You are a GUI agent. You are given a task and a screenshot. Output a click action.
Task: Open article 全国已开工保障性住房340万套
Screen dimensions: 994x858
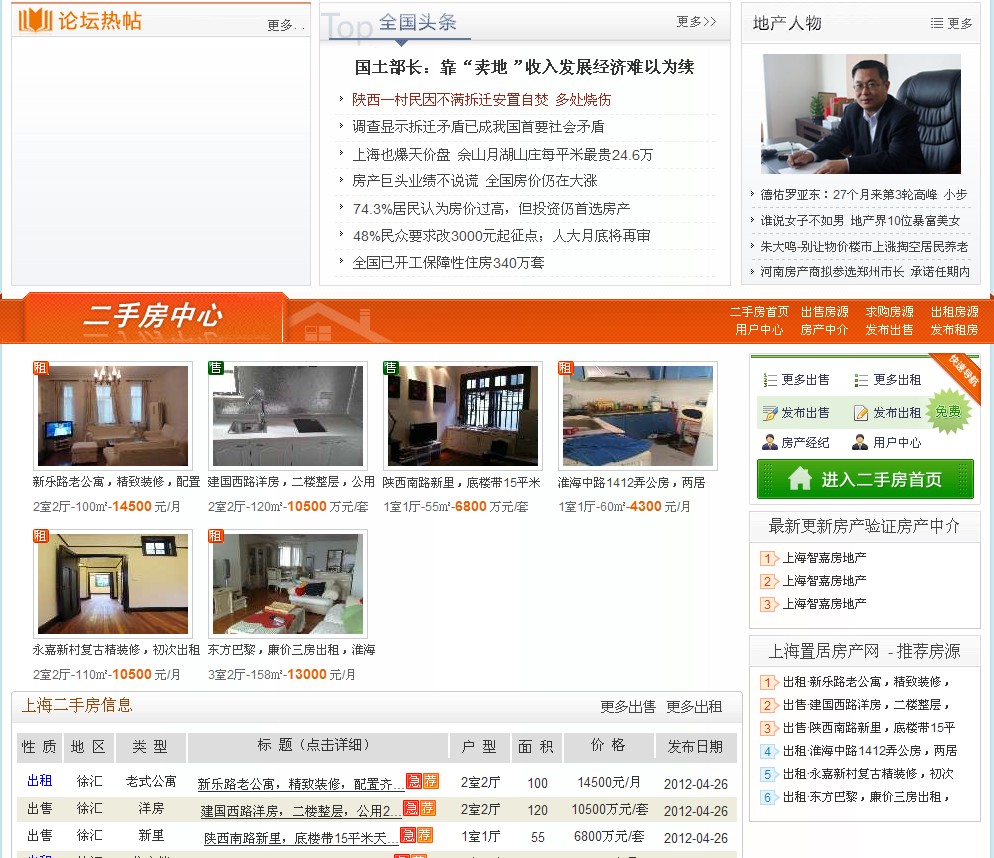[448, 263]
